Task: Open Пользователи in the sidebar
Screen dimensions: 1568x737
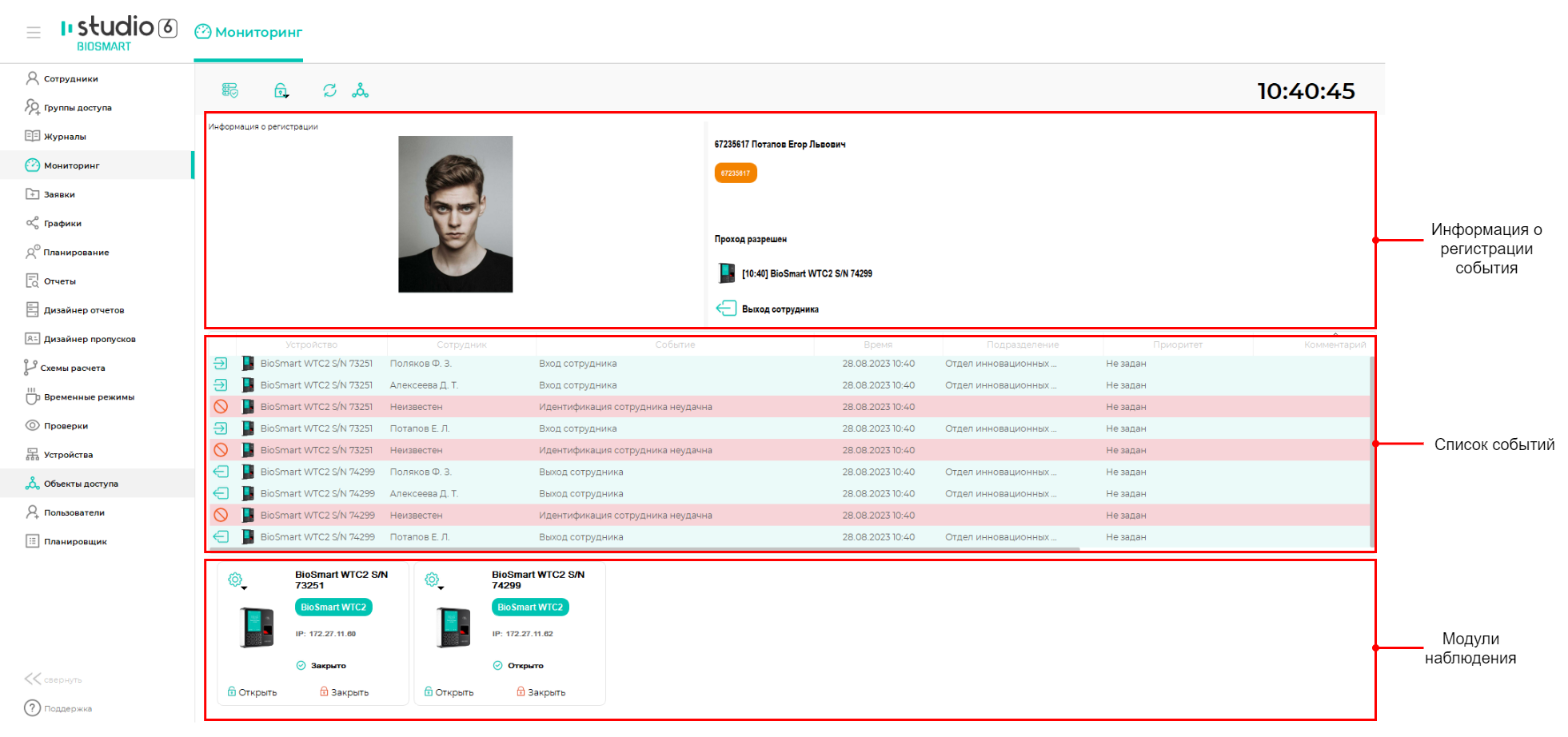Action: click(x=97, y=512)
